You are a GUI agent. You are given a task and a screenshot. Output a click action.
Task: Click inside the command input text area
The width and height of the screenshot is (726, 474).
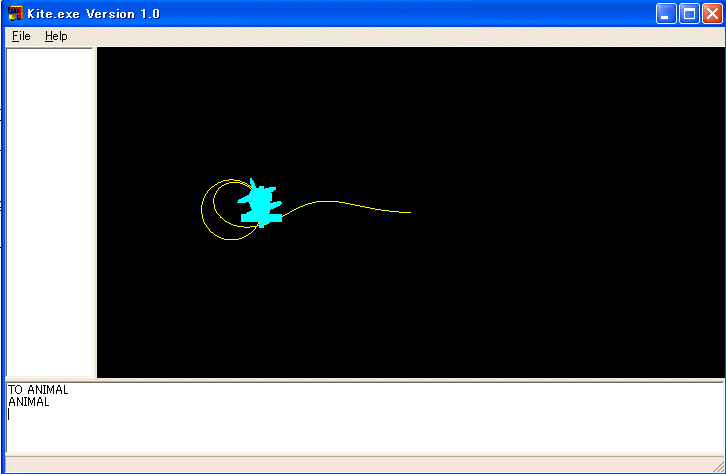tap(365, 417)
